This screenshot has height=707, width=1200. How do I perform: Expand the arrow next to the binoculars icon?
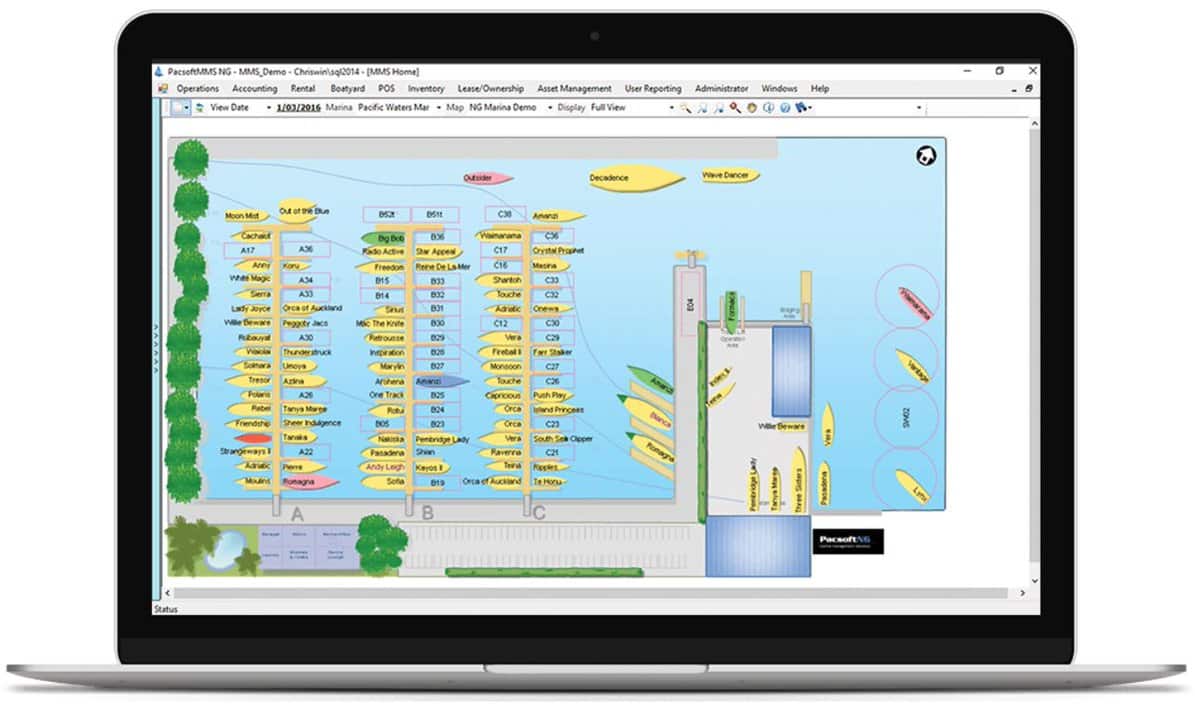810,108
